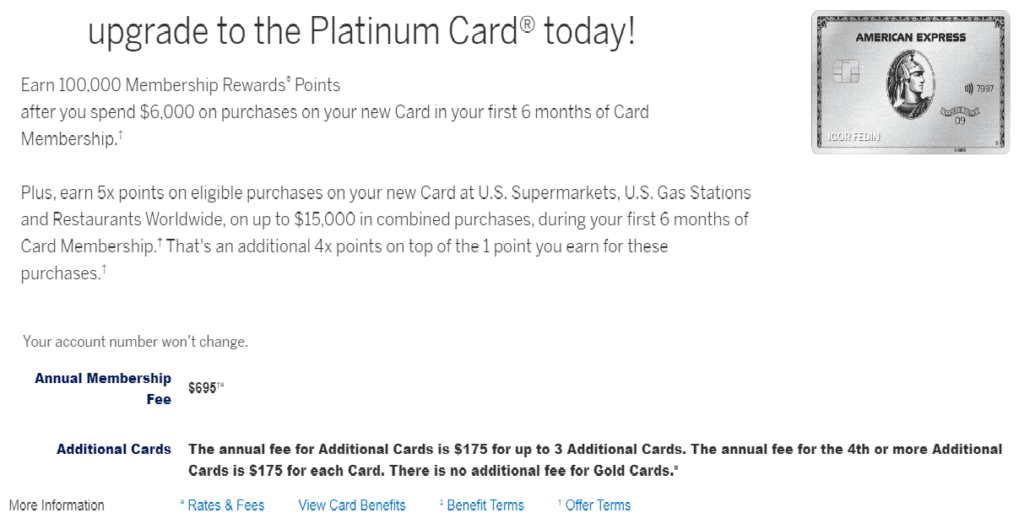Click the contactless symbol on card
The image size is (1024, 529).
[968, 88]
